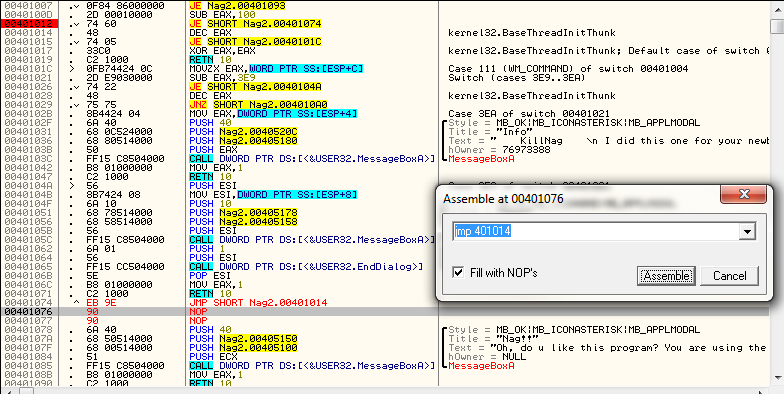784x394 pixels.
Task: Click instruction JMP SHORT Nag2.00401014
Action: (258, 302)
